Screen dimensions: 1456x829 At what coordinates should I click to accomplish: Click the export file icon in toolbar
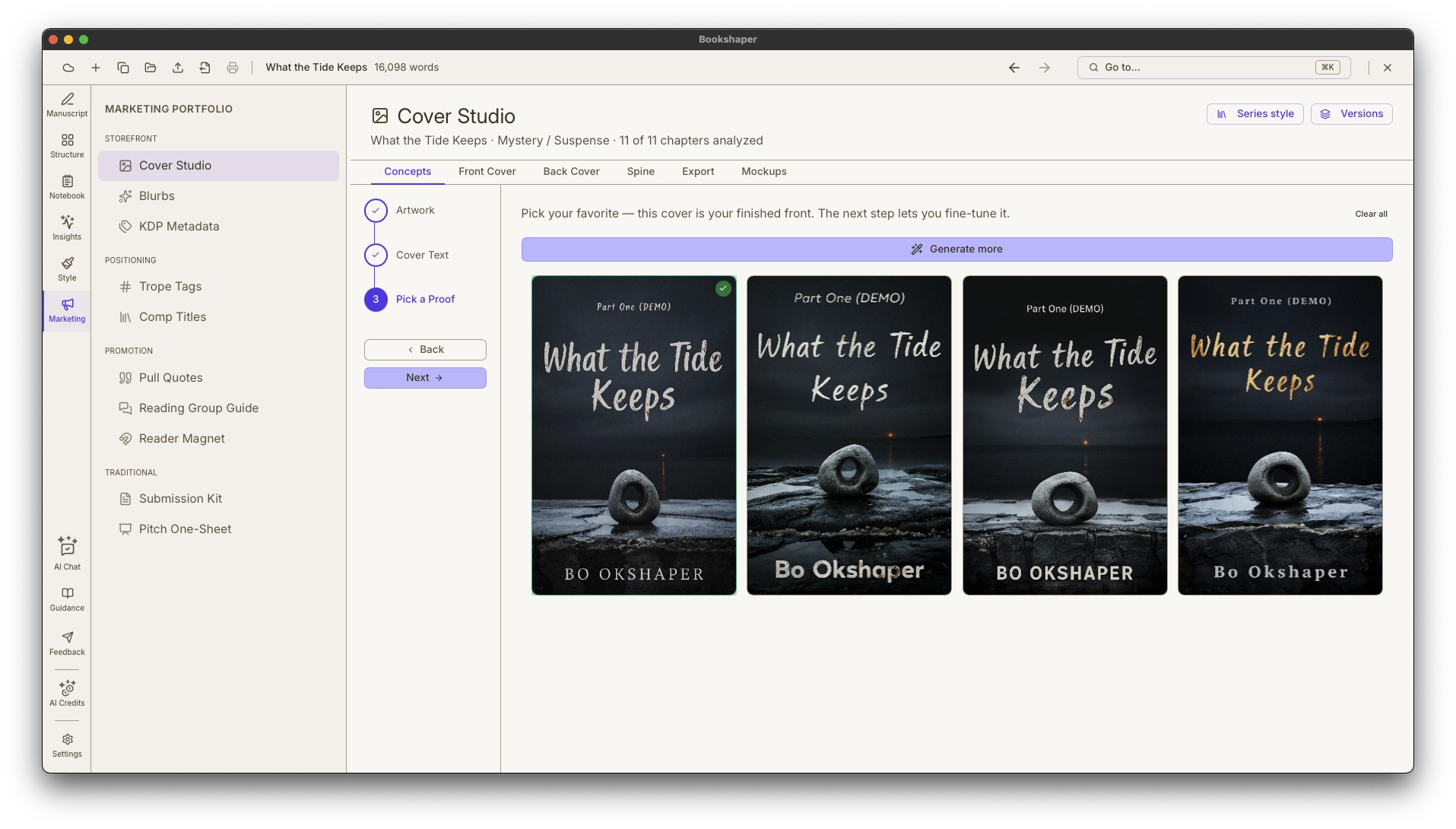click(205, 68)
